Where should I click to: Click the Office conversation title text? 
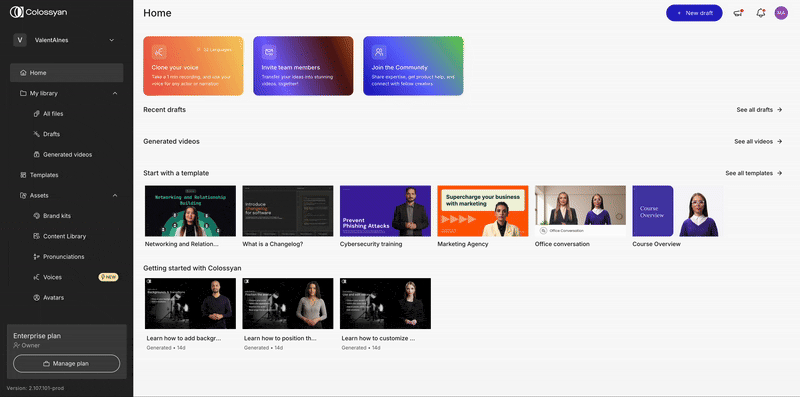pos(562,244)
